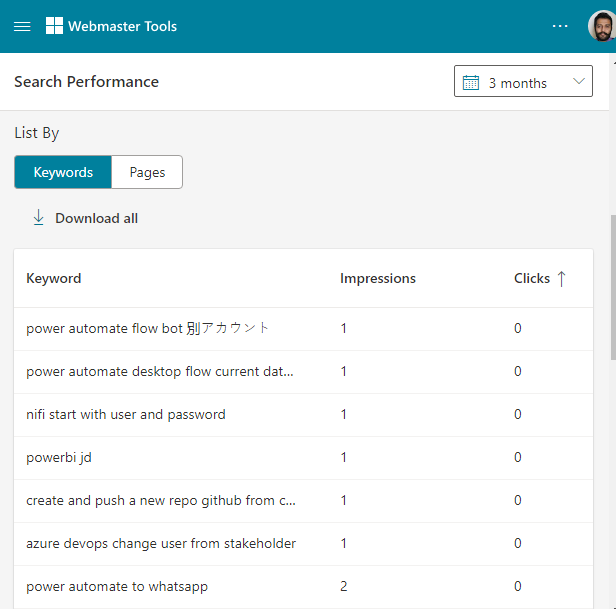Open the three-dot more options menu
This screenshot has width=616, height=609.
[x=560, y=26]
